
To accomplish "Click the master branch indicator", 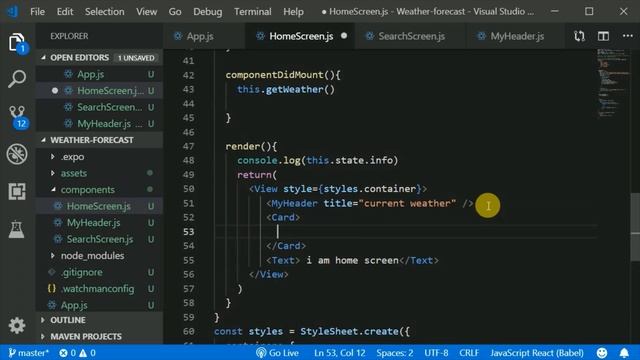I will [x=29, y=353].
